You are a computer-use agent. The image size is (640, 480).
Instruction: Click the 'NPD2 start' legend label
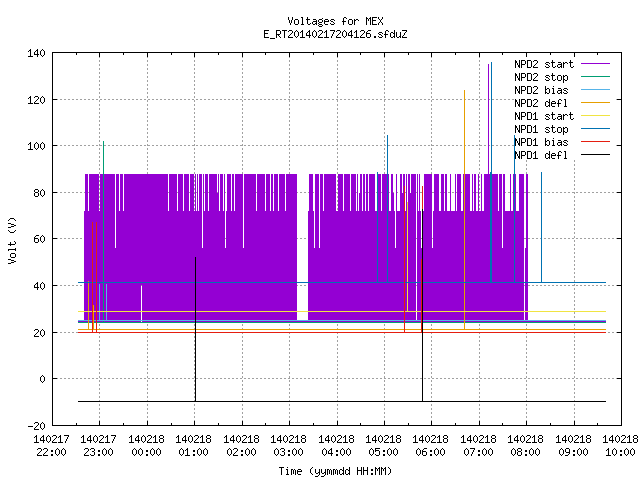544,64
